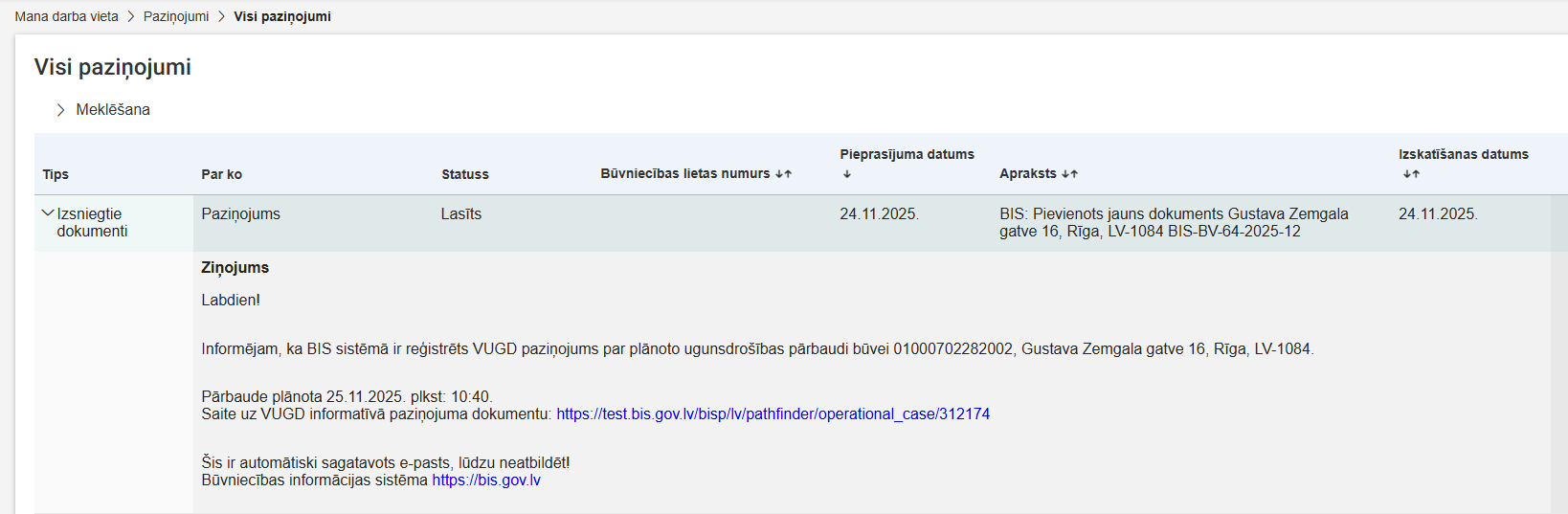Image resolution: width=1568 pixels, height=514 pixels.
Task: Collapse the Izsniegtie dokumenti row chevron
Action: [48, 213]
